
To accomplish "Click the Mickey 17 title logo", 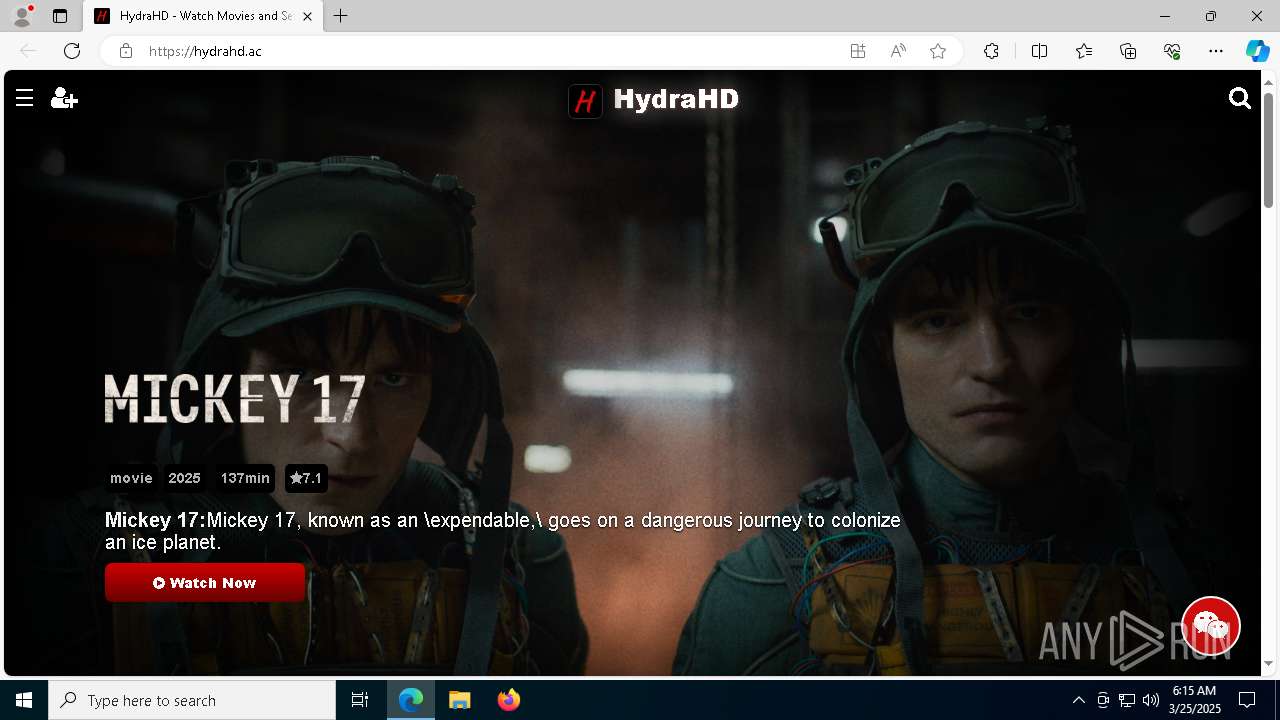I will 235,399.
